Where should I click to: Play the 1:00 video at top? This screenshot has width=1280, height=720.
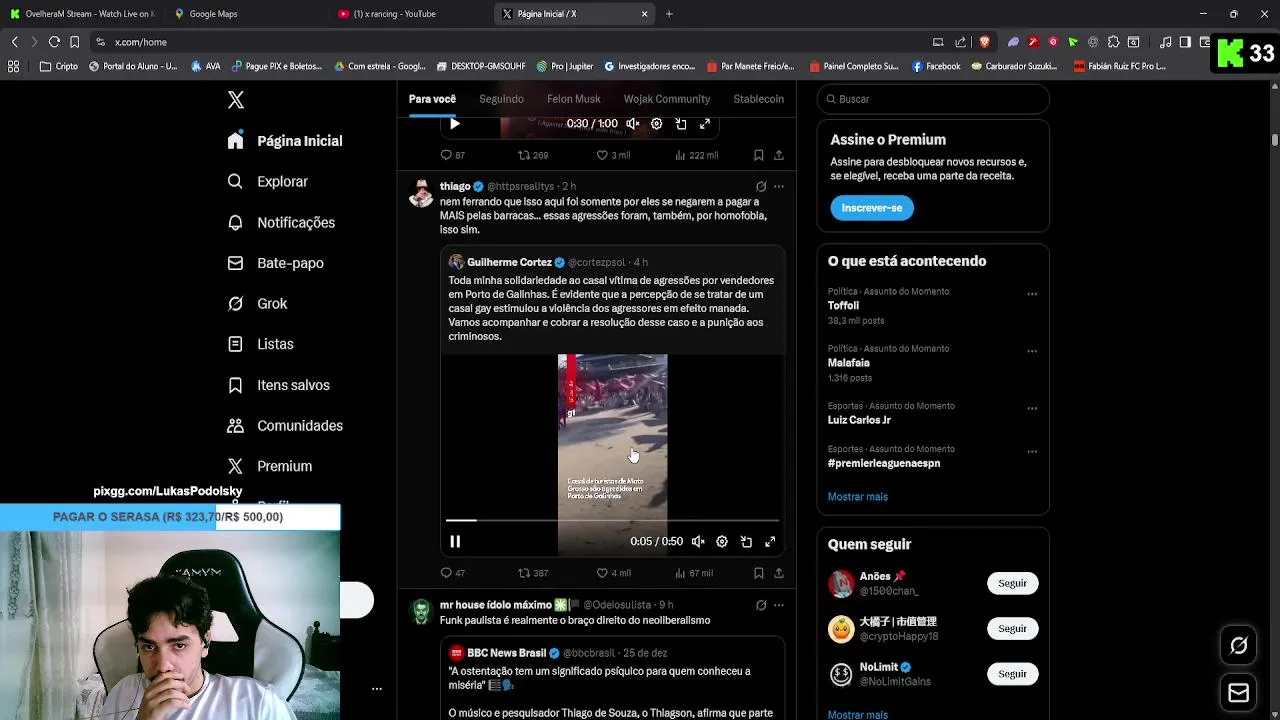pos(455,124)
